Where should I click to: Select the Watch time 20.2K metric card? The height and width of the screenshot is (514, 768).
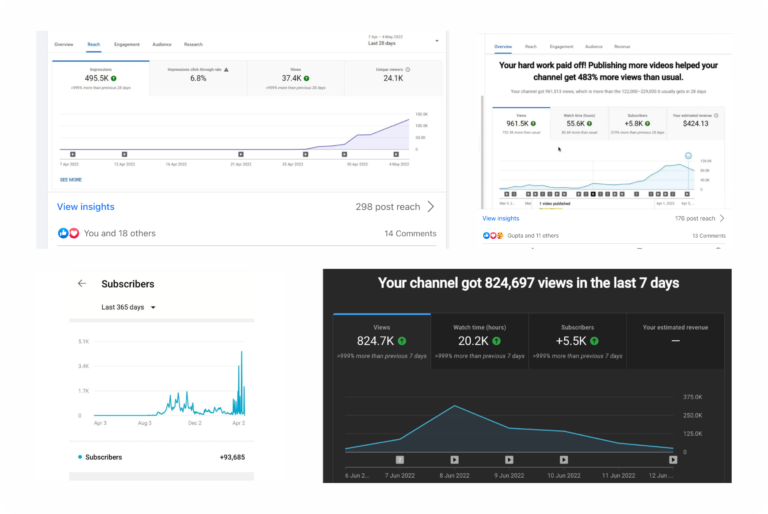click(x=479, y=341)
